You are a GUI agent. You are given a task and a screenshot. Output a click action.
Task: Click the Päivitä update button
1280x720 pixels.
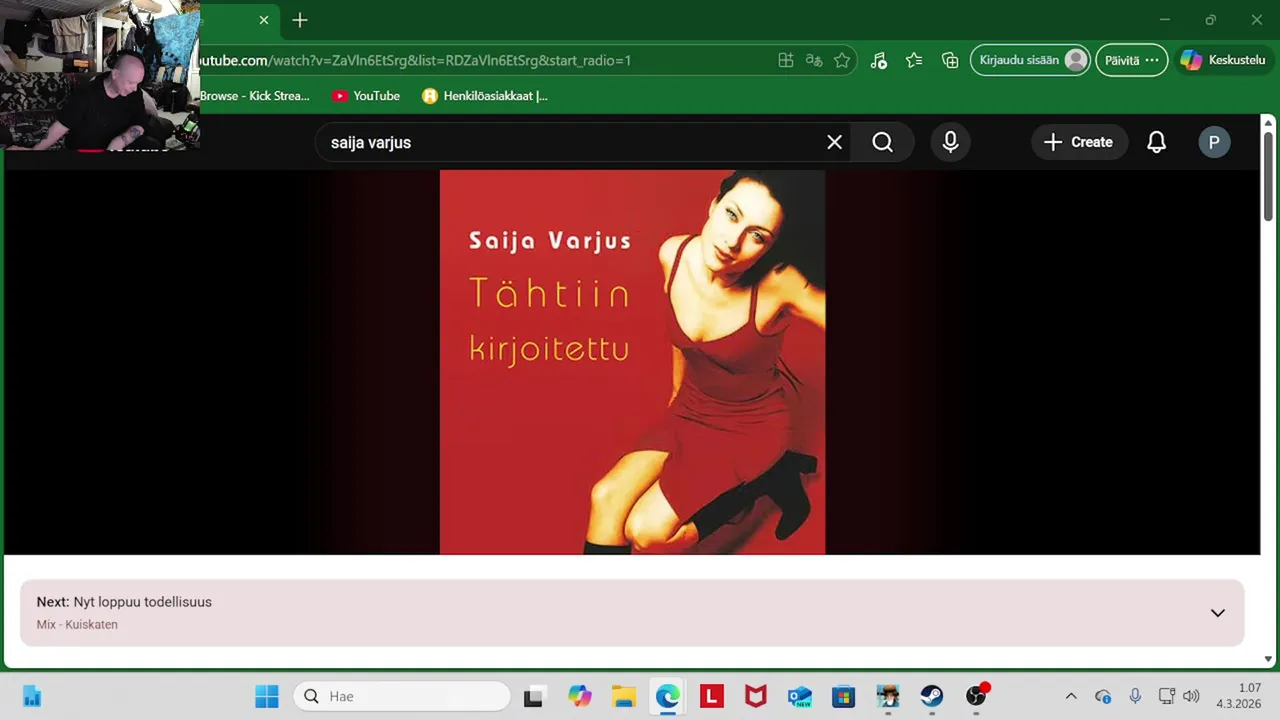[1131, 60]
